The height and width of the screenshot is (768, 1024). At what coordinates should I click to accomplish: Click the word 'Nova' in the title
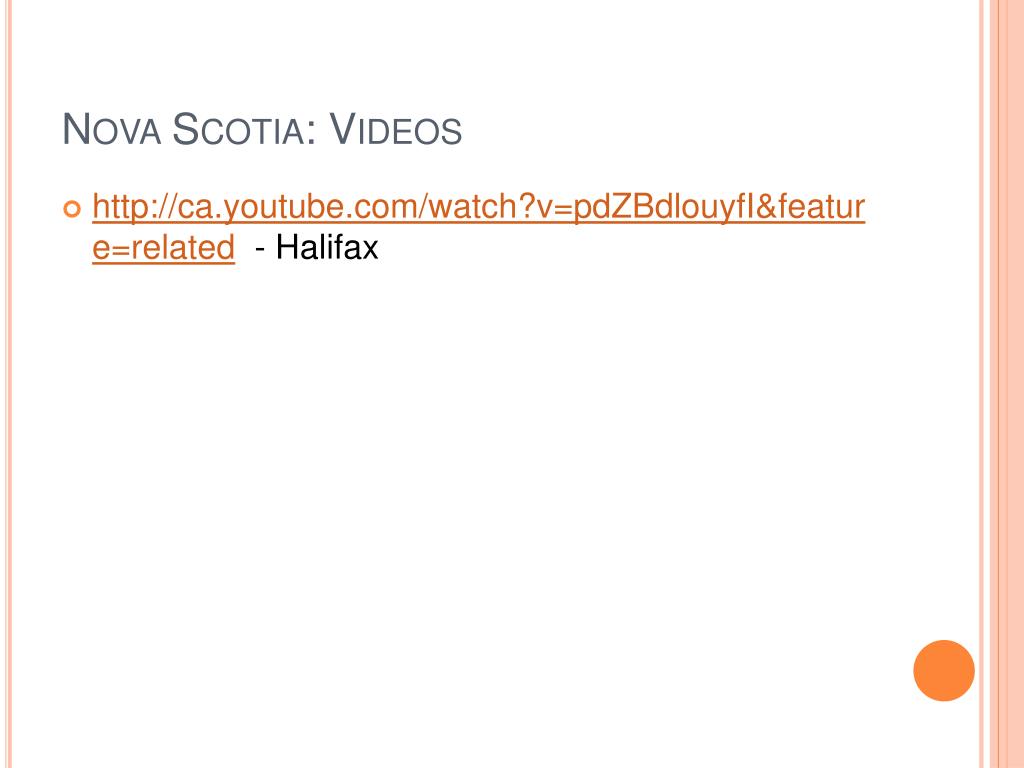click(111, 129)
